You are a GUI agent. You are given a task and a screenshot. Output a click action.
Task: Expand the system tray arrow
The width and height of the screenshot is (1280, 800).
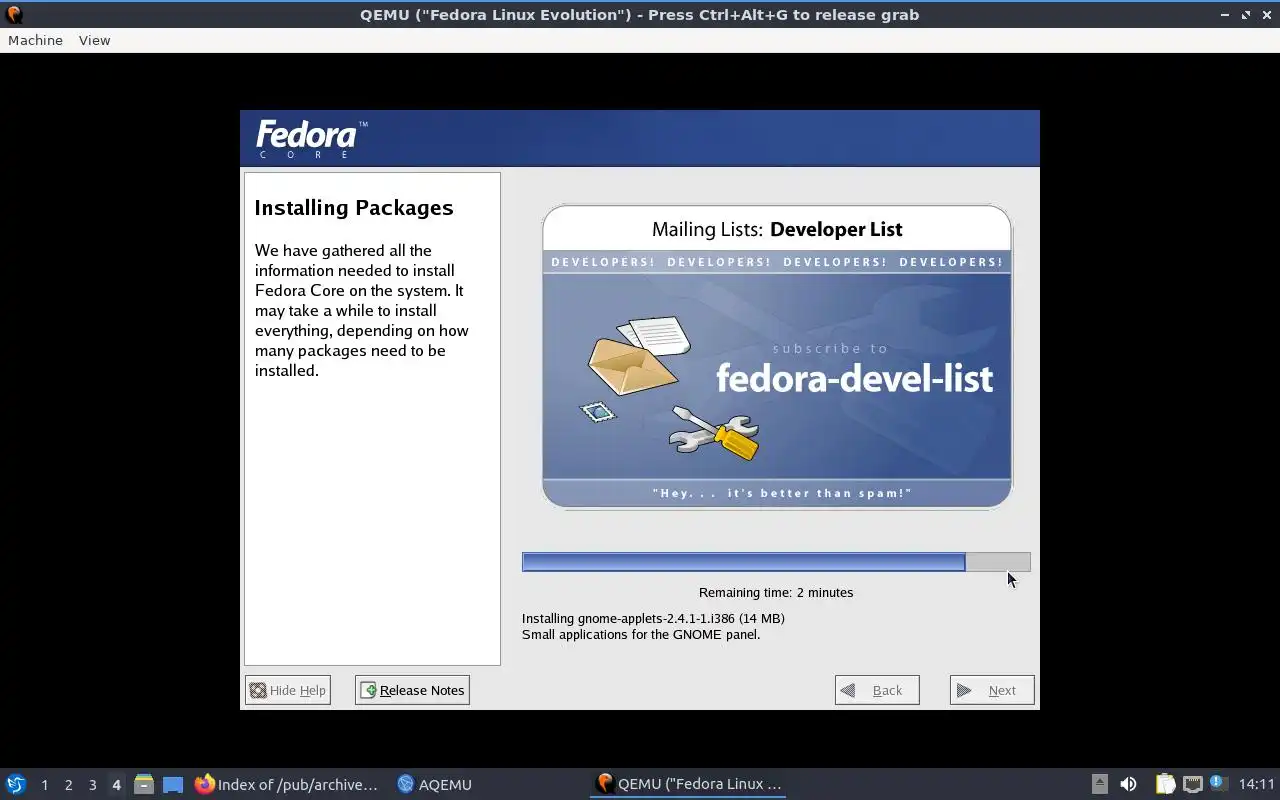(x=1099, y=784)
